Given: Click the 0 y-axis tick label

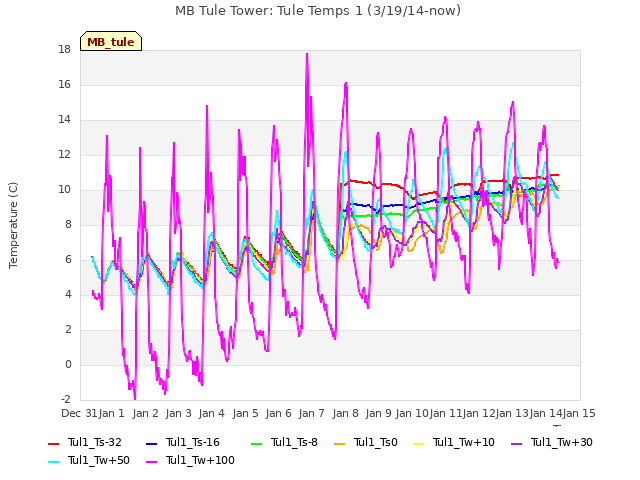Looking at the screenshot, I should pyautogui.click(x=68, y=364).
